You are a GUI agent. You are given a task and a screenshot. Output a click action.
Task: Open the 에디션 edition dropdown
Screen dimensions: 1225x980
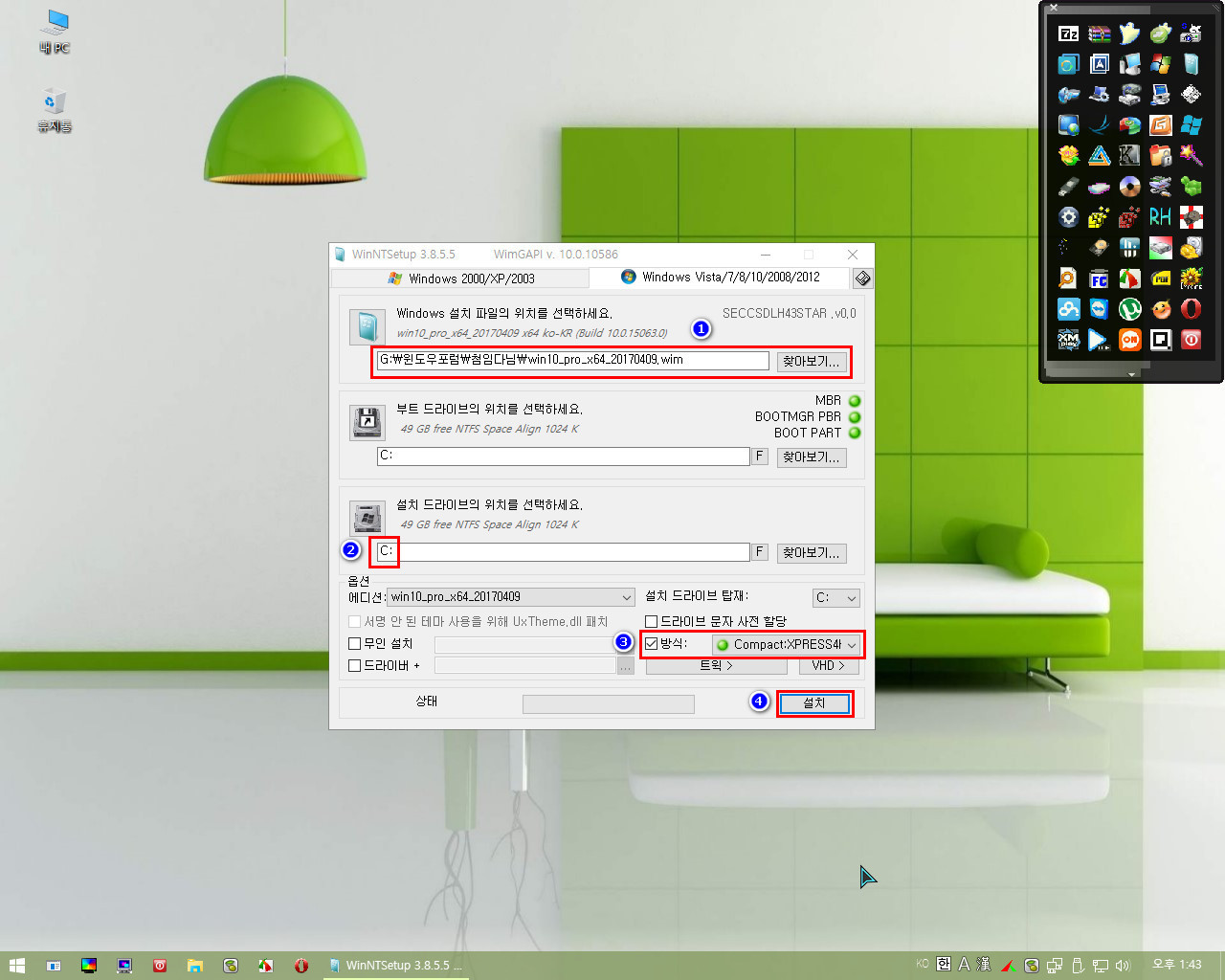(511, 597)
